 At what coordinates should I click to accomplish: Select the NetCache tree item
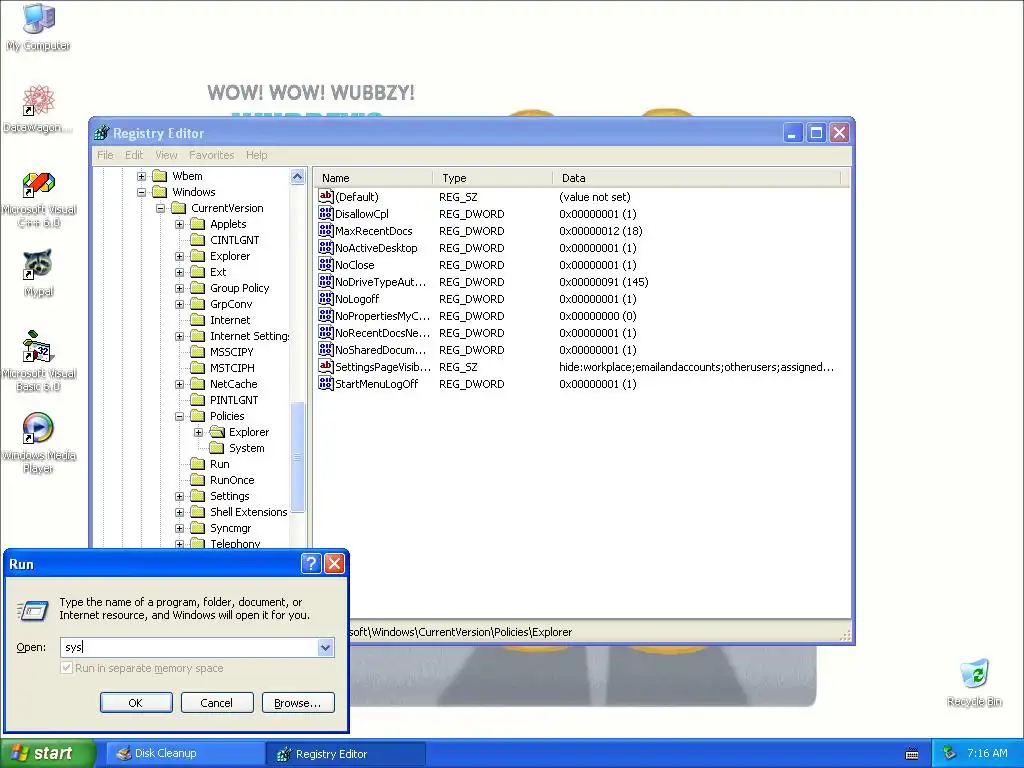point(233,384)
